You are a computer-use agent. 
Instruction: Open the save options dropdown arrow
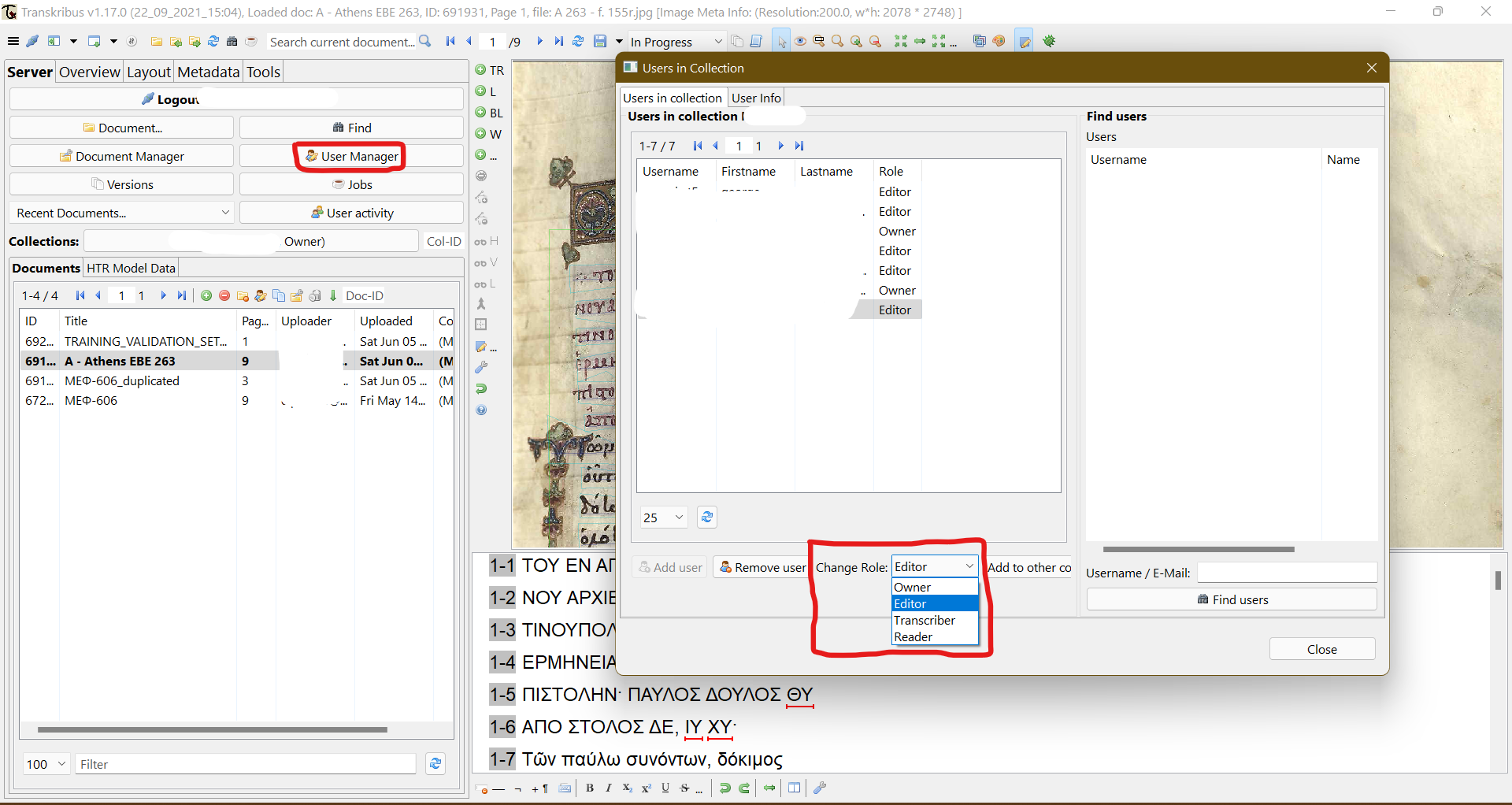(619, 41)
